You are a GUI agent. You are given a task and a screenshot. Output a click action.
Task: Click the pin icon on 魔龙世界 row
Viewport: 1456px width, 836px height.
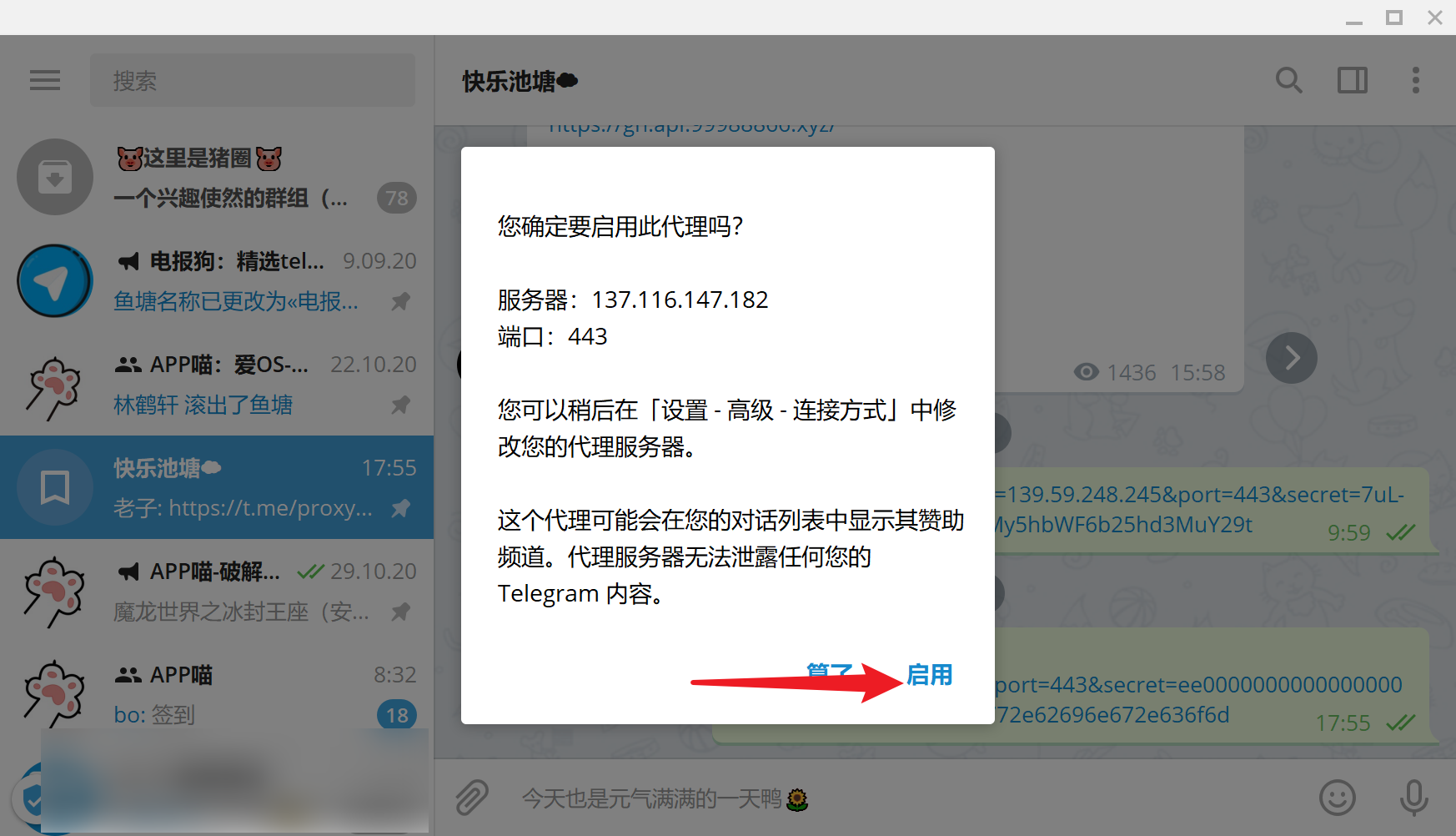[401, 612]
